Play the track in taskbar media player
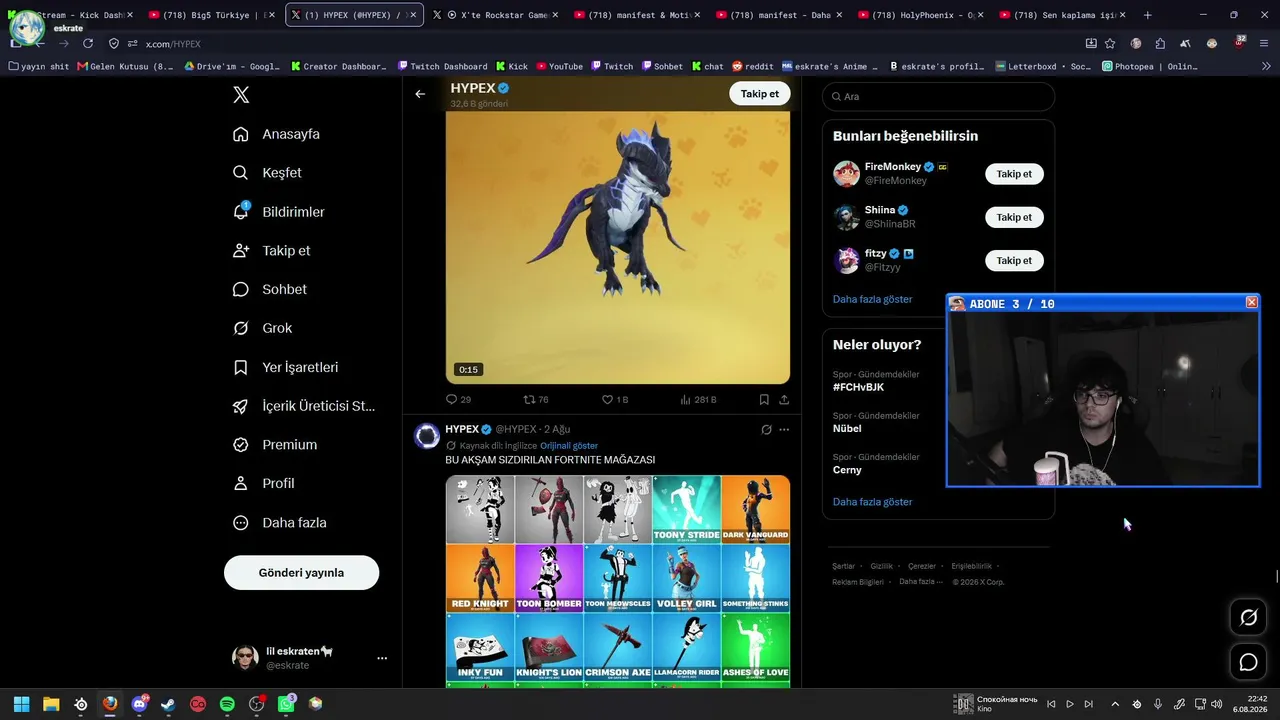This screenshot has width=1280, height=720. click(x=1070, y=704)
